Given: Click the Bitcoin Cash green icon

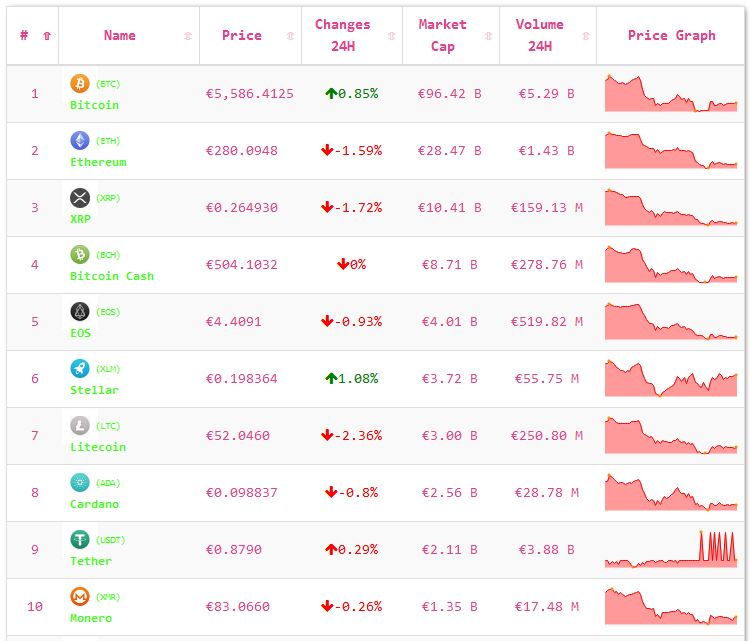Looking at the screenshot, I should [x=80, y=254].
